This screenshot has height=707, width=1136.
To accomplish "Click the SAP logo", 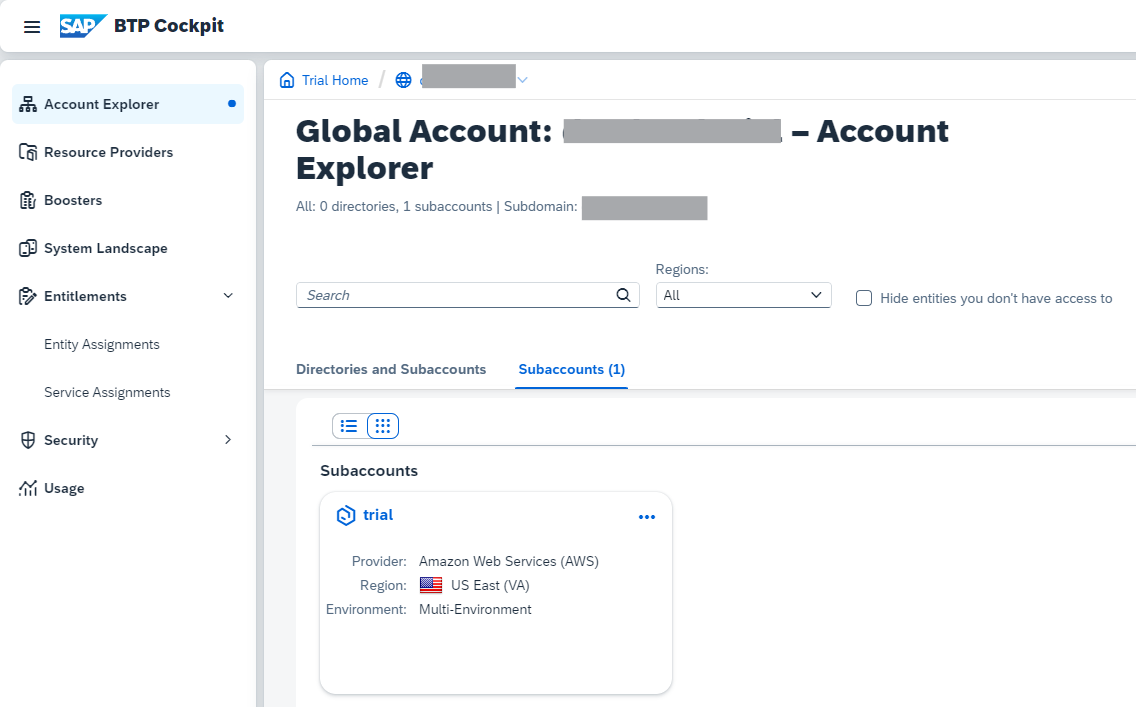I will point(82,26).
